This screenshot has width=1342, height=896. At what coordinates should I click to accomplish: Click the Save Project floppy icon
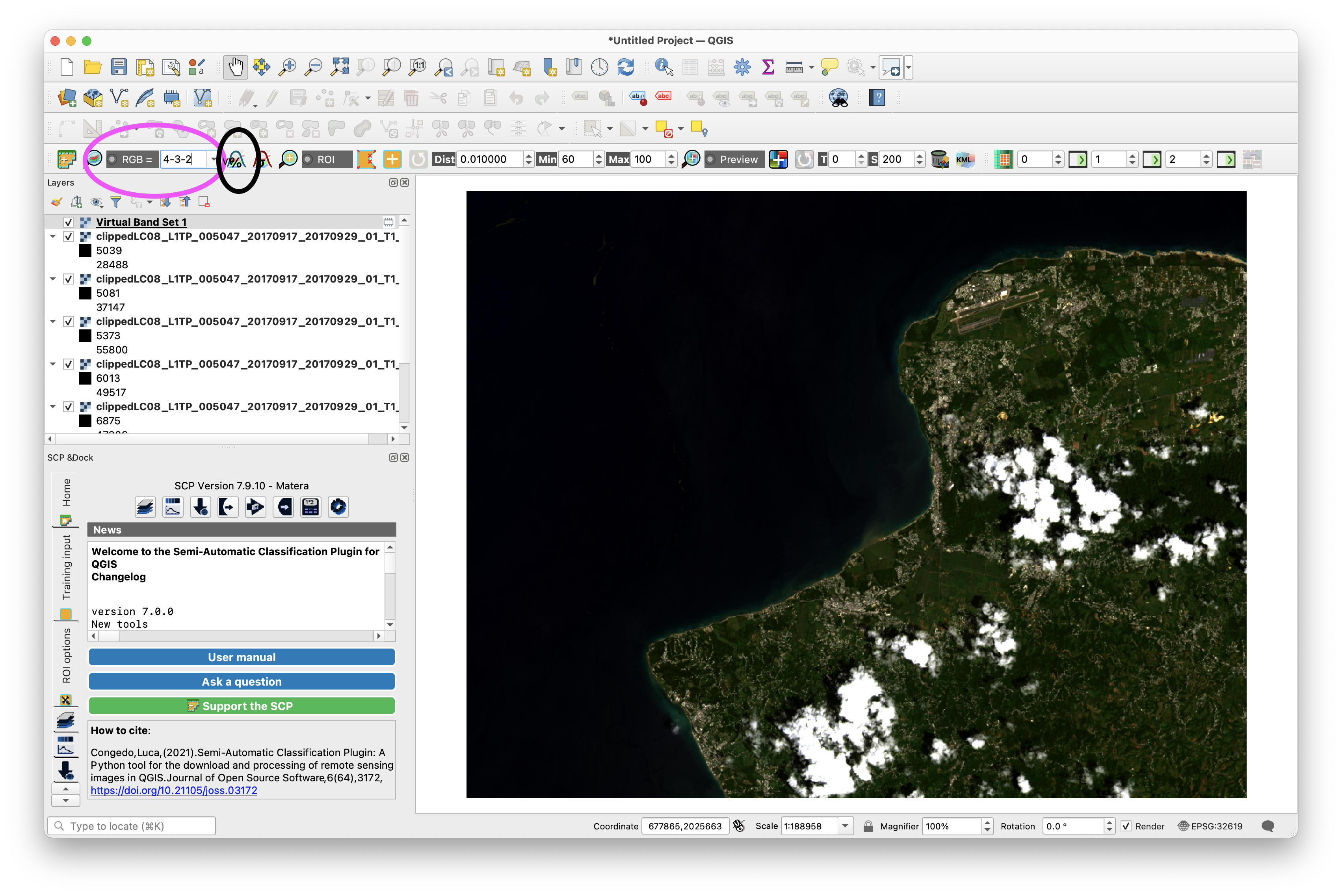point(119,67)
